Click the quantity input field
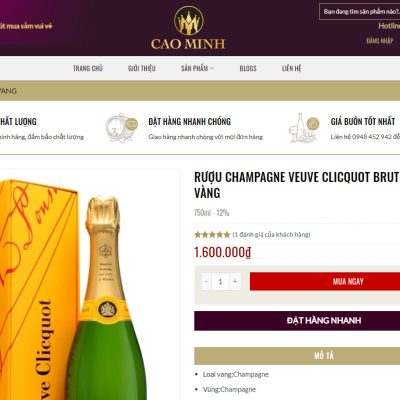Image resolution: width=400 pixels, height=400 pixels. [x=220, y=281]
